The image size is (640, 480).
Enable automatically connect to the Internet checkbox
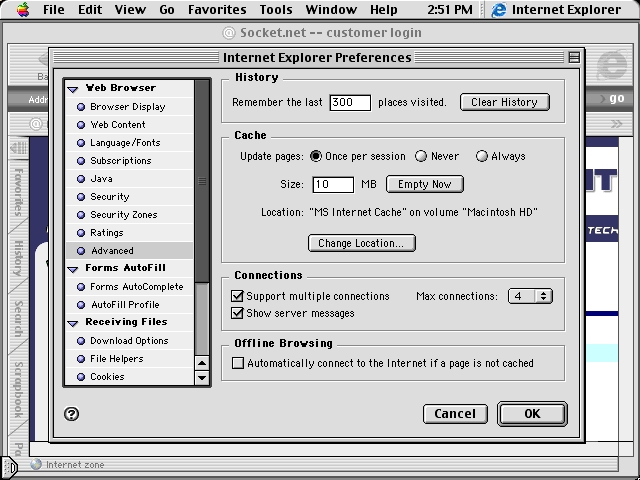(x=238, y=363)
